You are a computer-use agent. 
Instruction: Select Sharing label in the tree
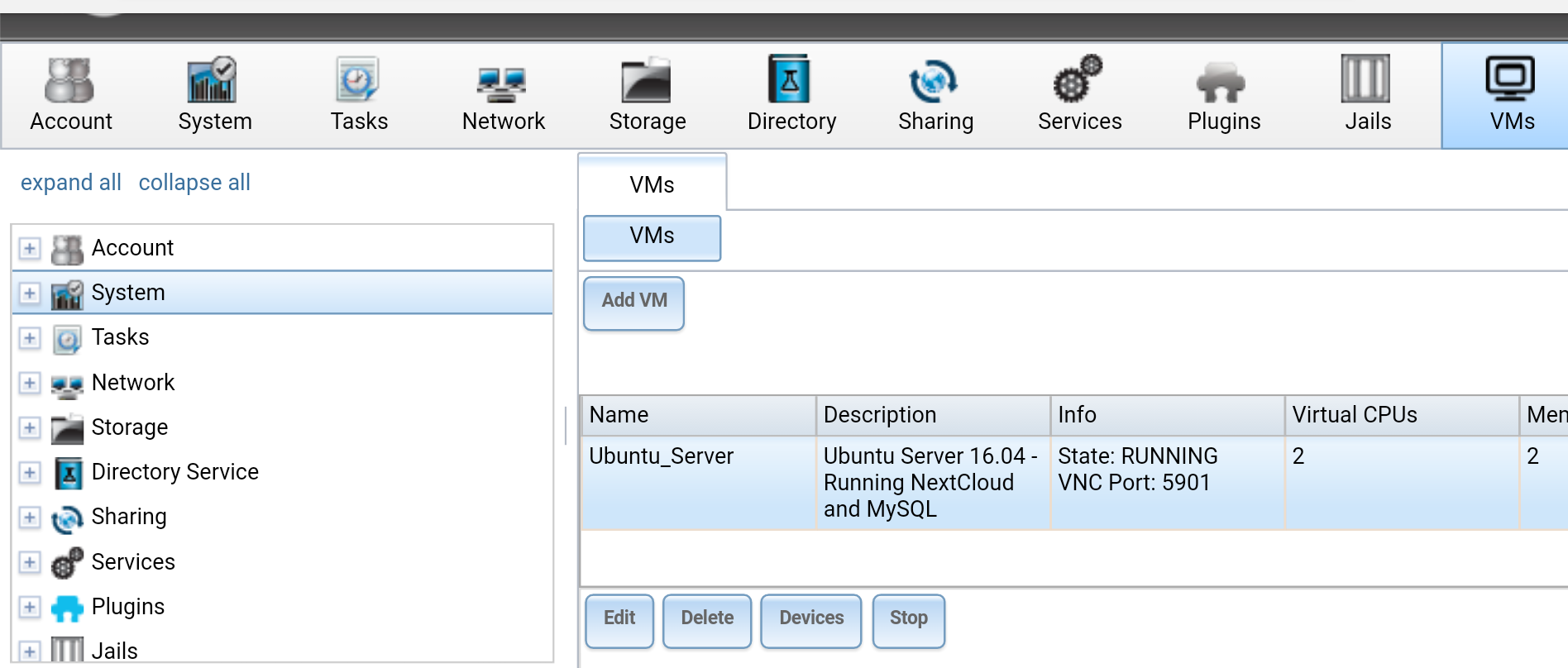[129, 517]
